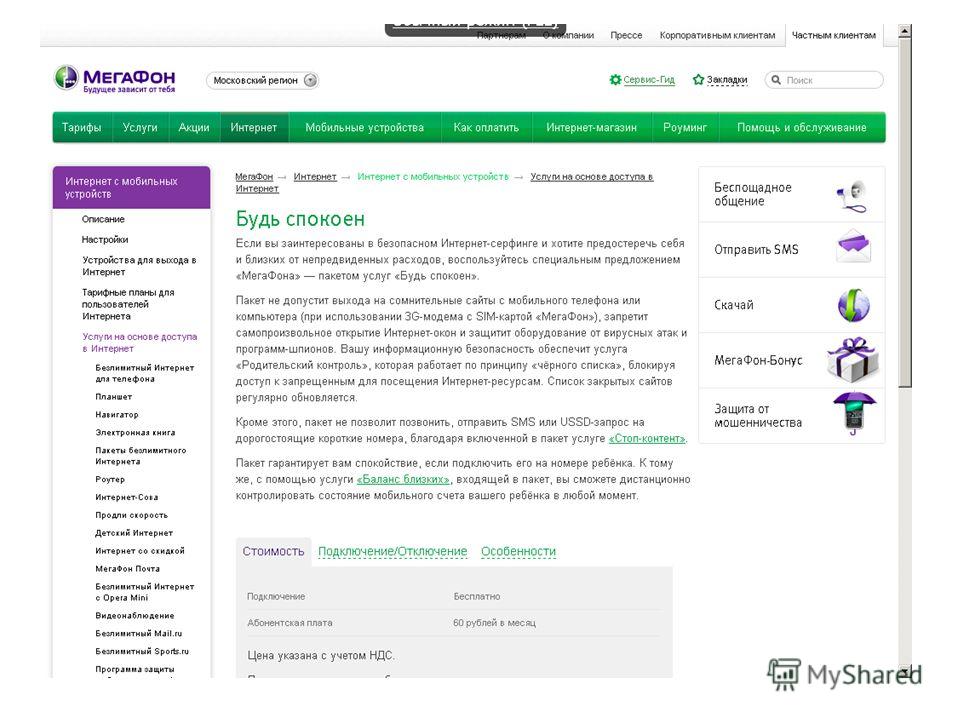Switch to the Стоимость tab
The width and height of the screenshot is (960, 720).
(273, 551)
